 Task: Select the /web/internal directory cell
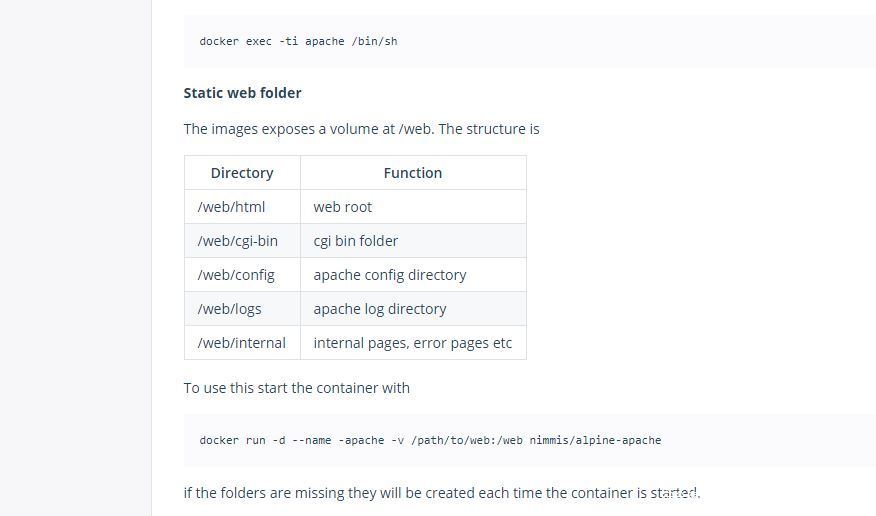click(x=241, y=343)
